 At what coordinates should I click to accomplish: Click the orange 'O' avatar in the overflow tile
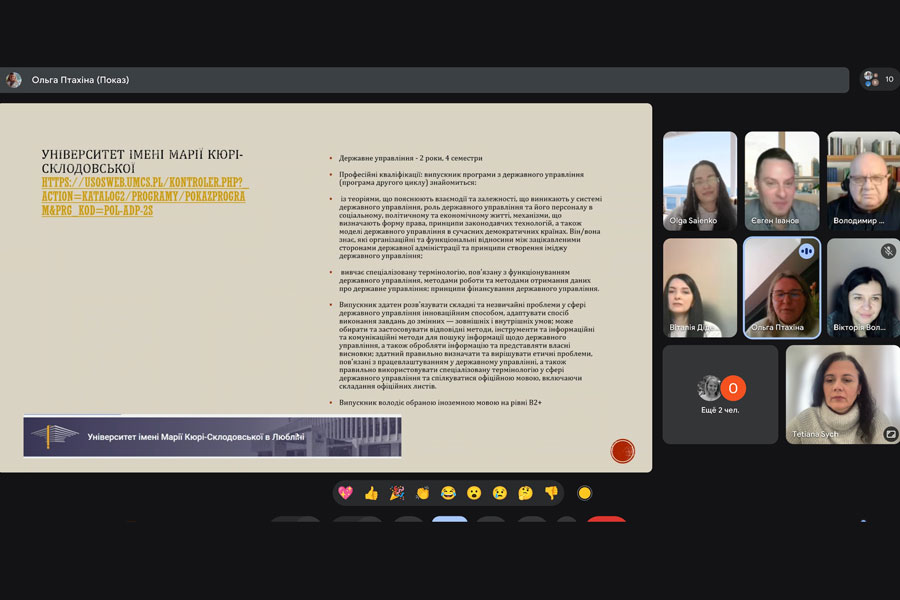point(733,388)
